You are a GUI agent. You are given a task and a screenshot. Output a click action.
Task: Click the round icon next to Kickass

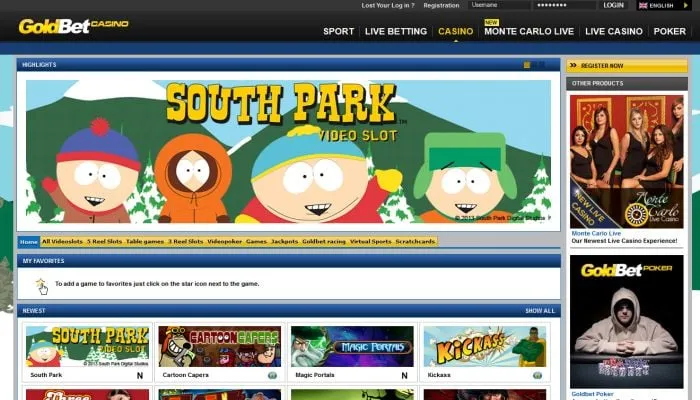[x=538, y=375]
